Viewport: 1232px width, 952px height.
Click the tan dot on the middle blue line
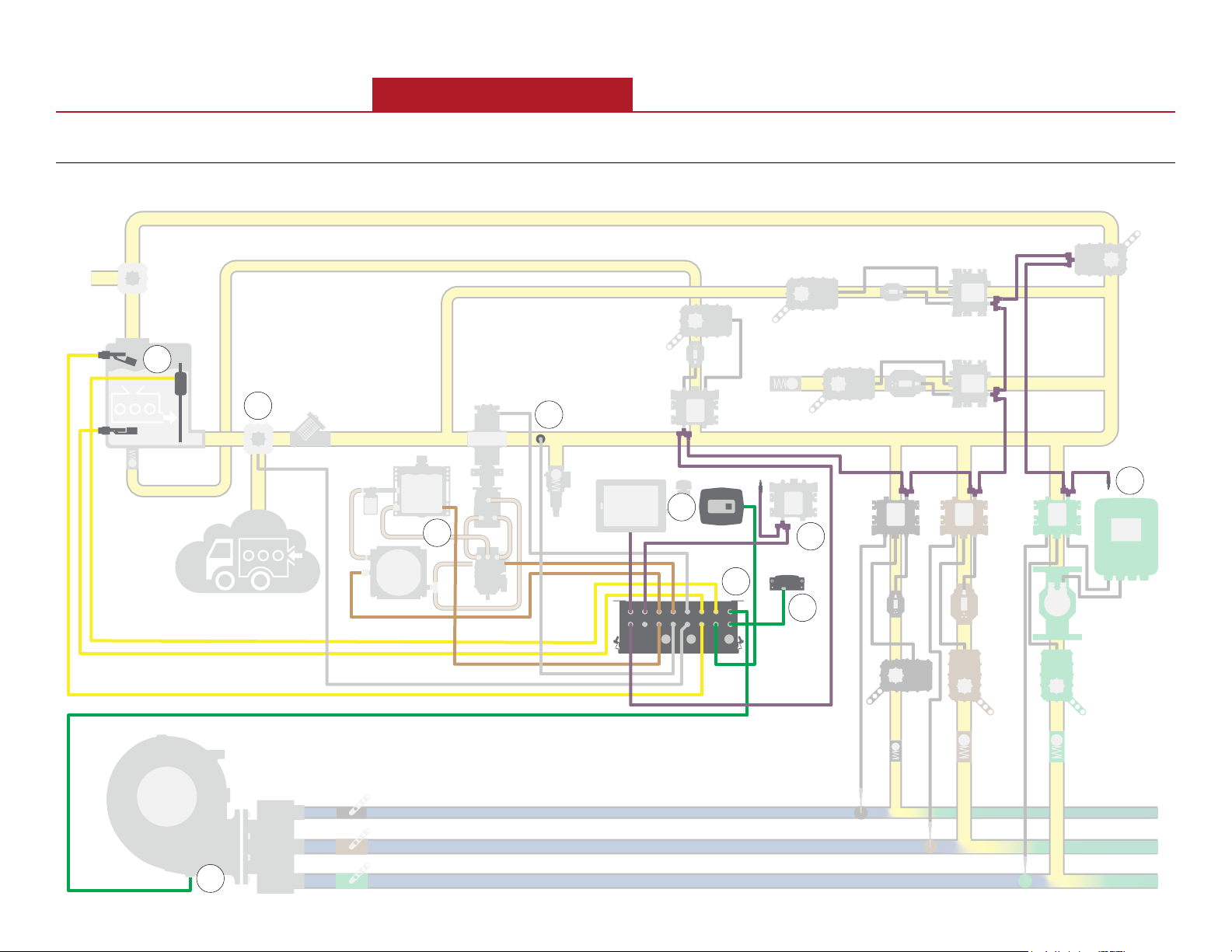pyautogui.click(x=930, y=846)
